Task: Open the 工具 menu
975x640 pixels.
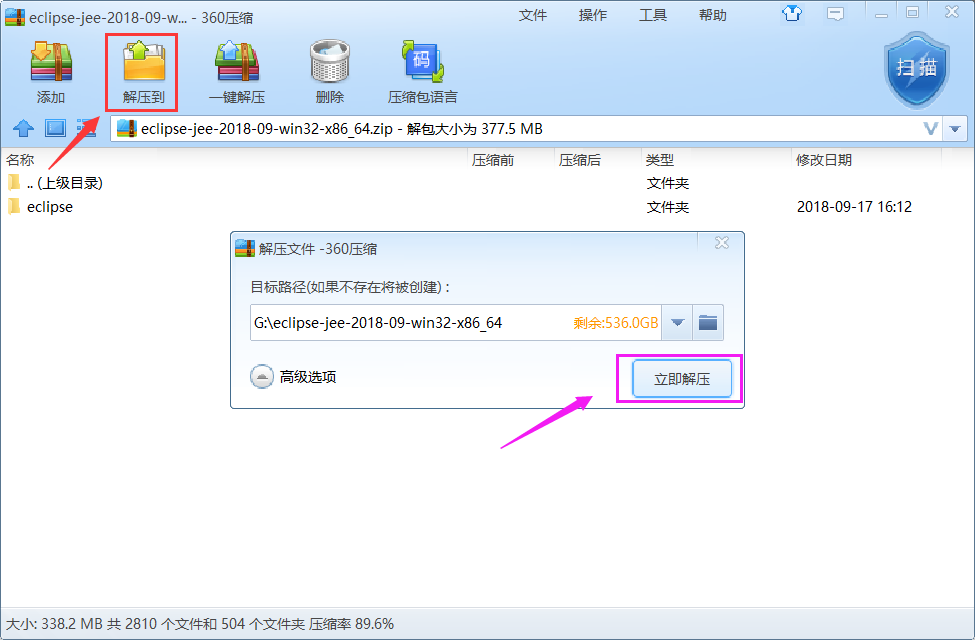Action: tap(653, 15)
